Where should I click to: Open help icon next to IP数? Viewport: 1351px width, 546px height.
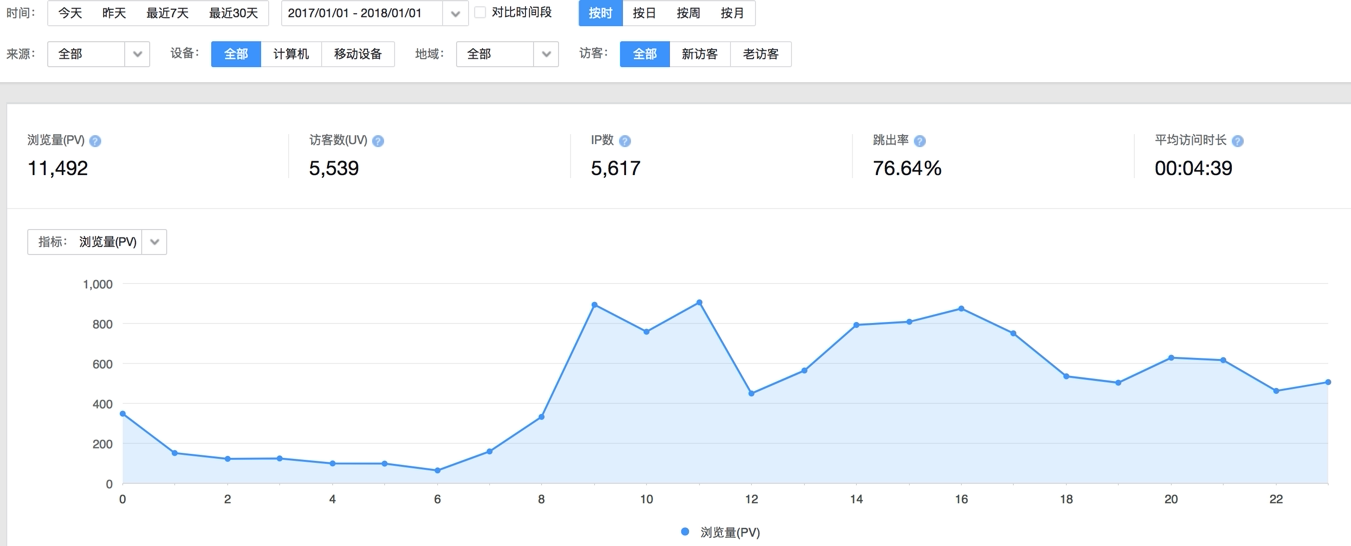tap(625, 141)
